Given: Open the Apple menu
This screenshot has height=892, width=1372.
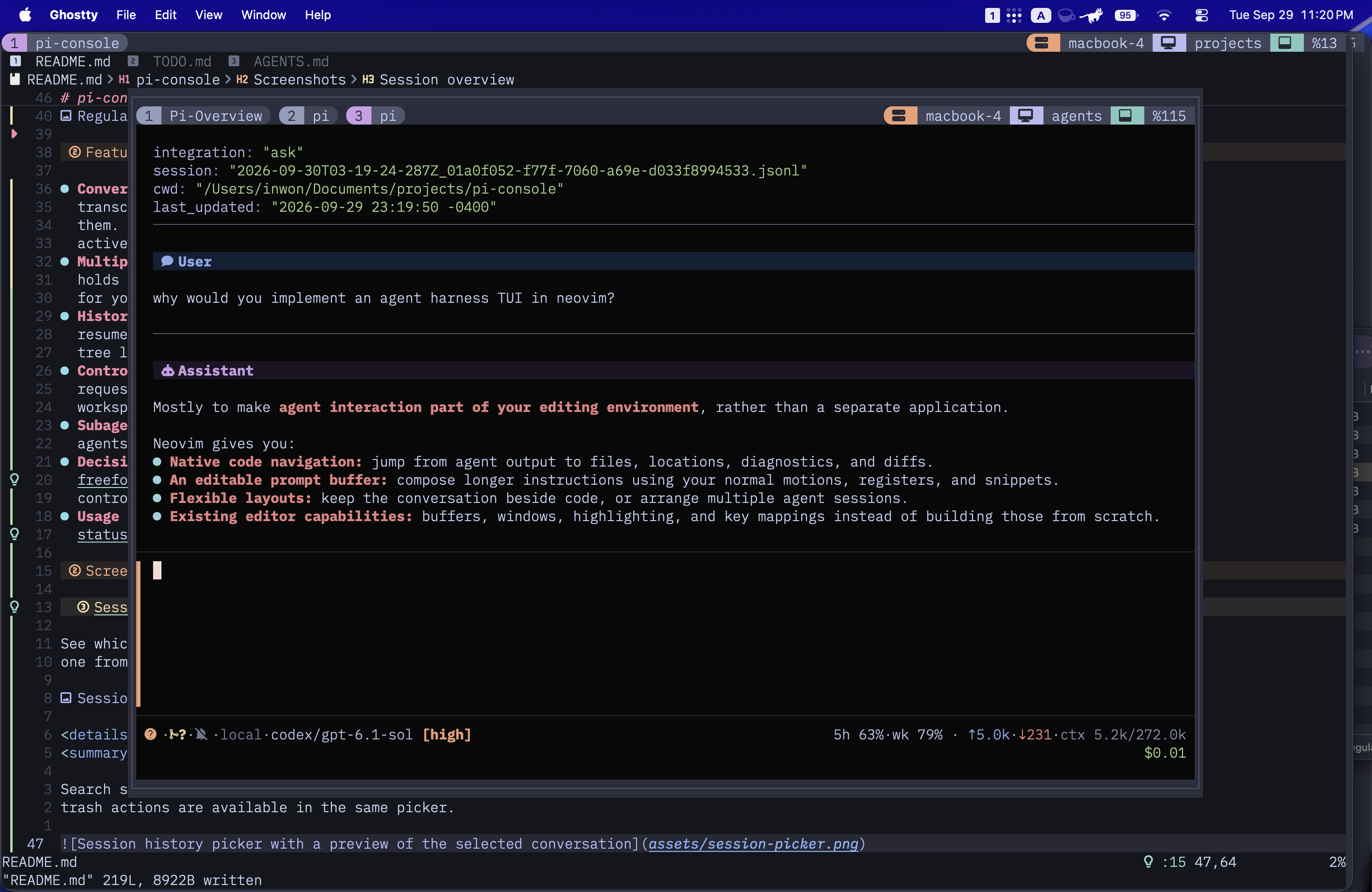Looking at the screenshot, I should 25,15.
